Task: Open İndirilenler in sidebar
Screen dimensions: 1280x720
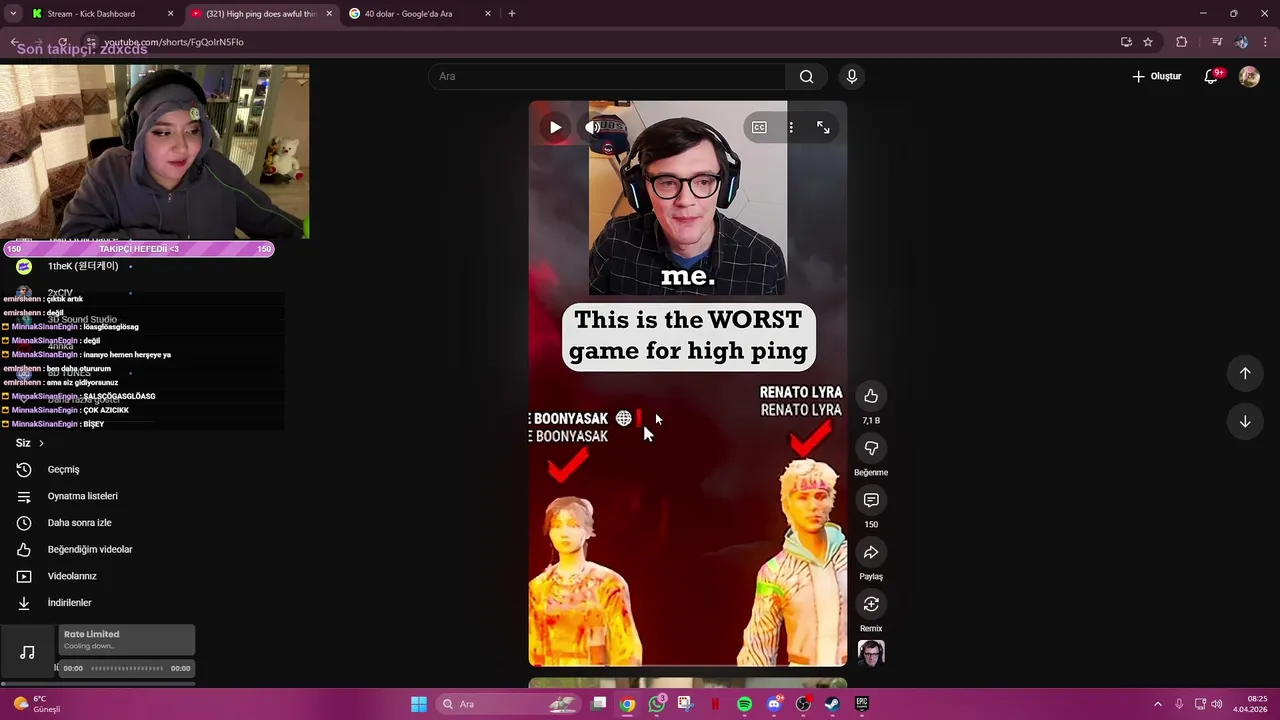Action: click(69, 603)
